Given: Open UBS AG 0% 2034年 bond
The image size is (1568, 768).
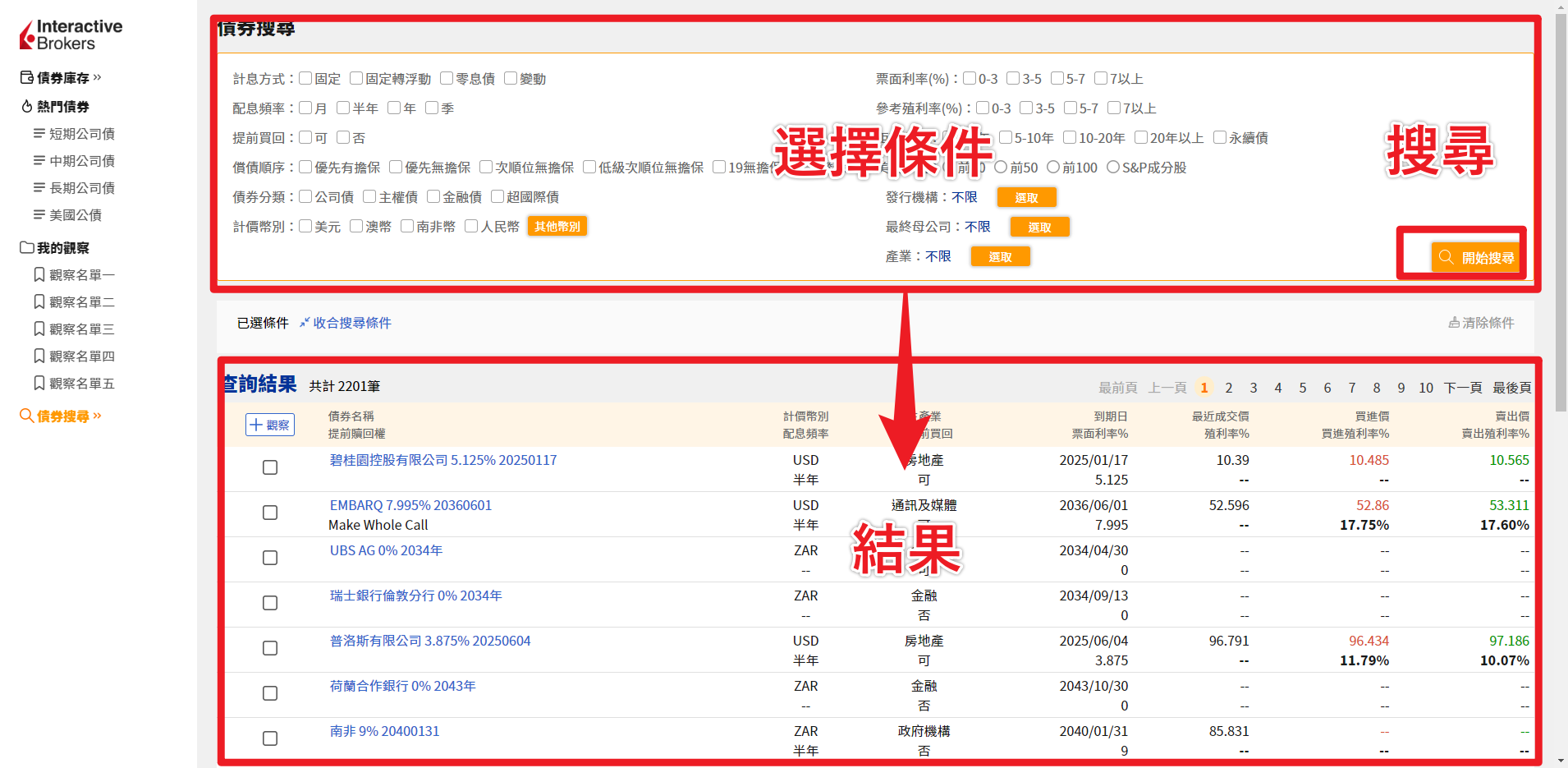Looking at the screenshot, I should click(x=387, y=550).
